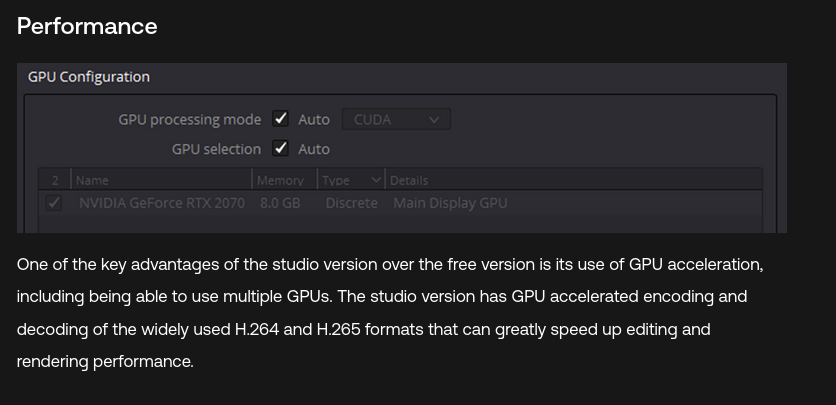Screen dimensions: 836x405
Task: Click the GPU selection label
Action: click(216, 149)
